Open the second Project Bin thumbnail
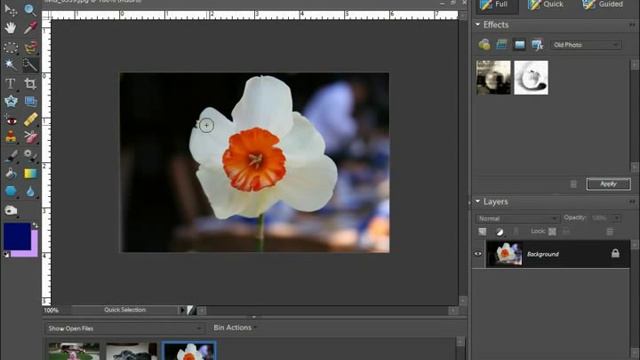 (131, 351)
